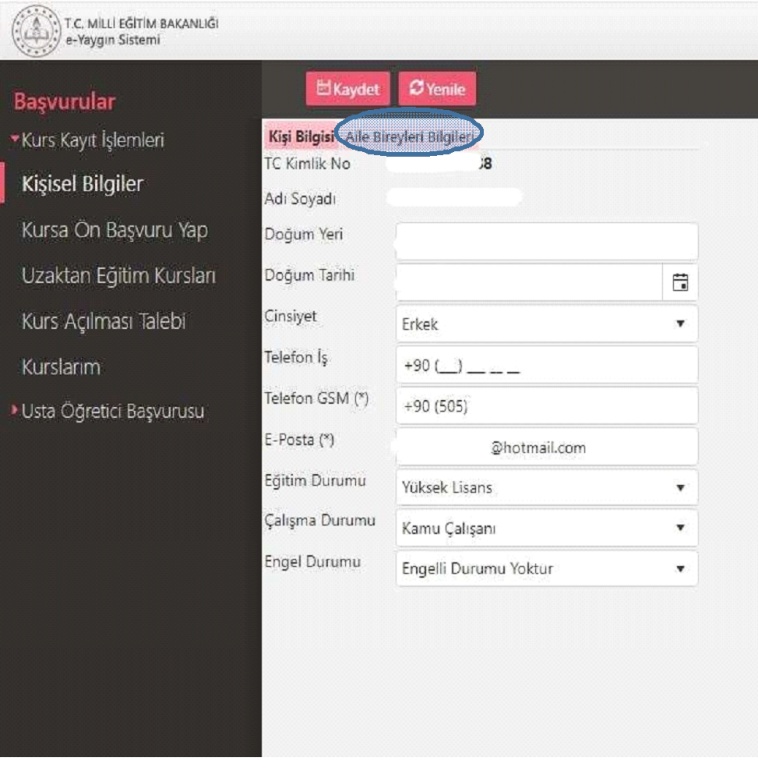
Task: Go to Kursa Ön Başvuru Yap
Action: coord(114,230)
